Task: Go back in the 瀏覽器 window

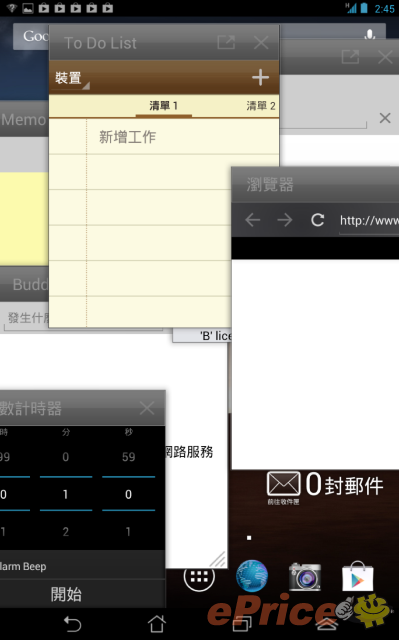Action: tap(253, 220)
